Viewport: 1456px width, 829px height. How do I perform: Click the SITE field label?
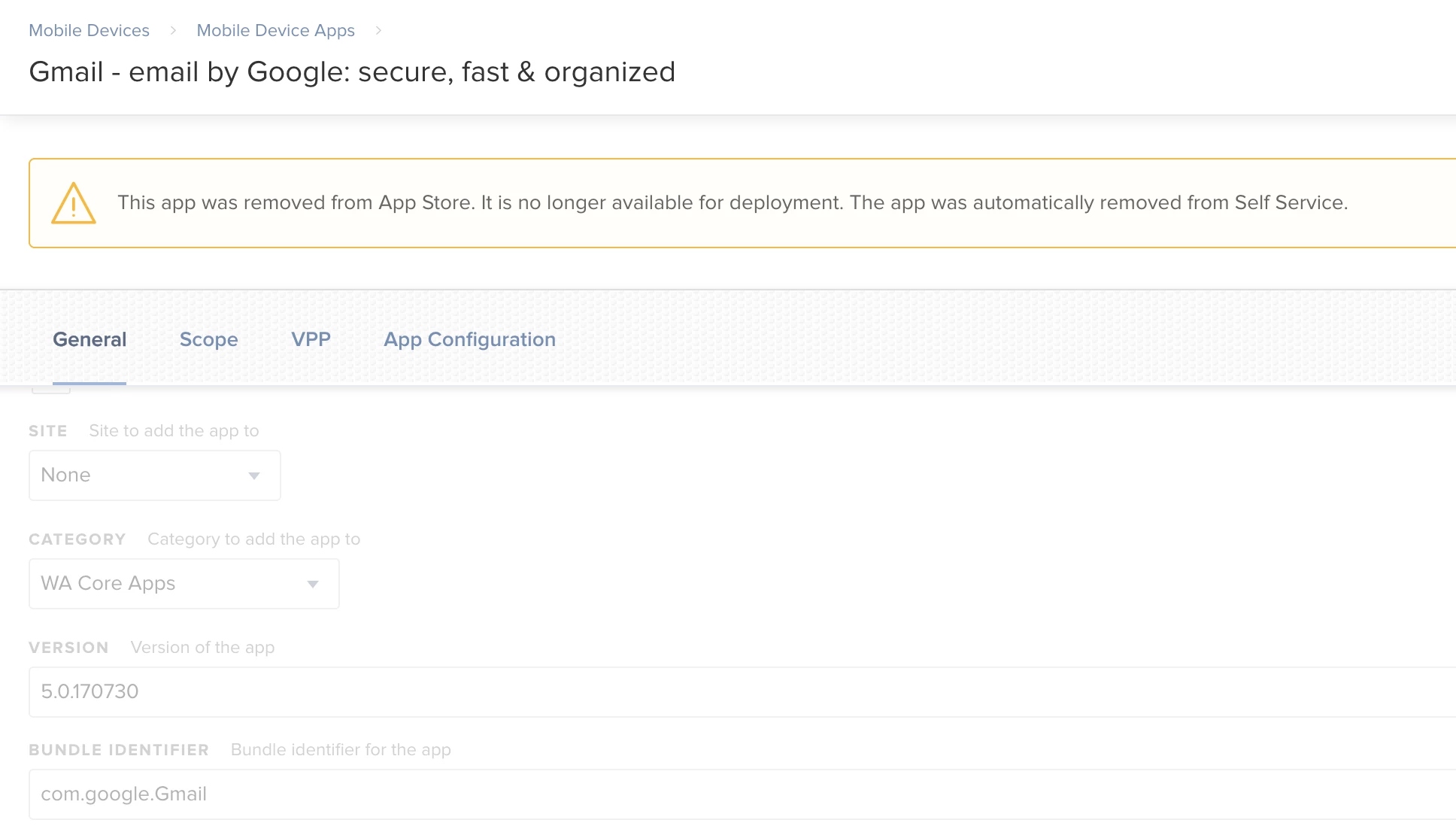coord(48,431)
